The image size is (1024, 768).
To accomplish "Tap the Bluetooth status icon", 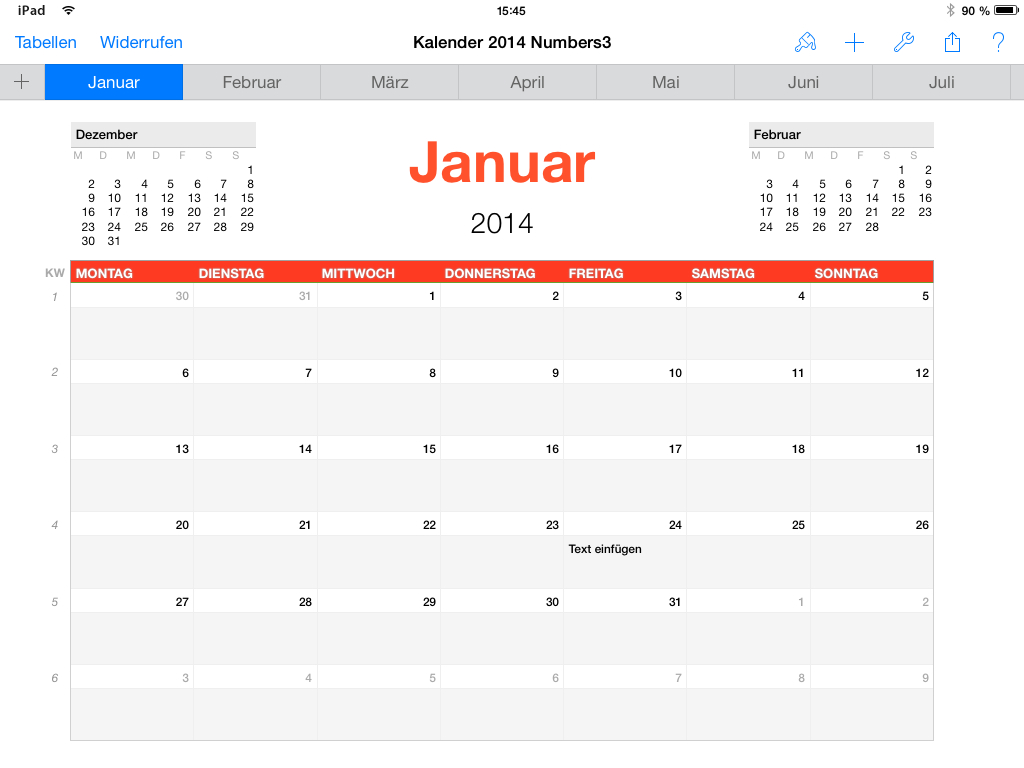I will pyautogui.click(x=950, y=11).
